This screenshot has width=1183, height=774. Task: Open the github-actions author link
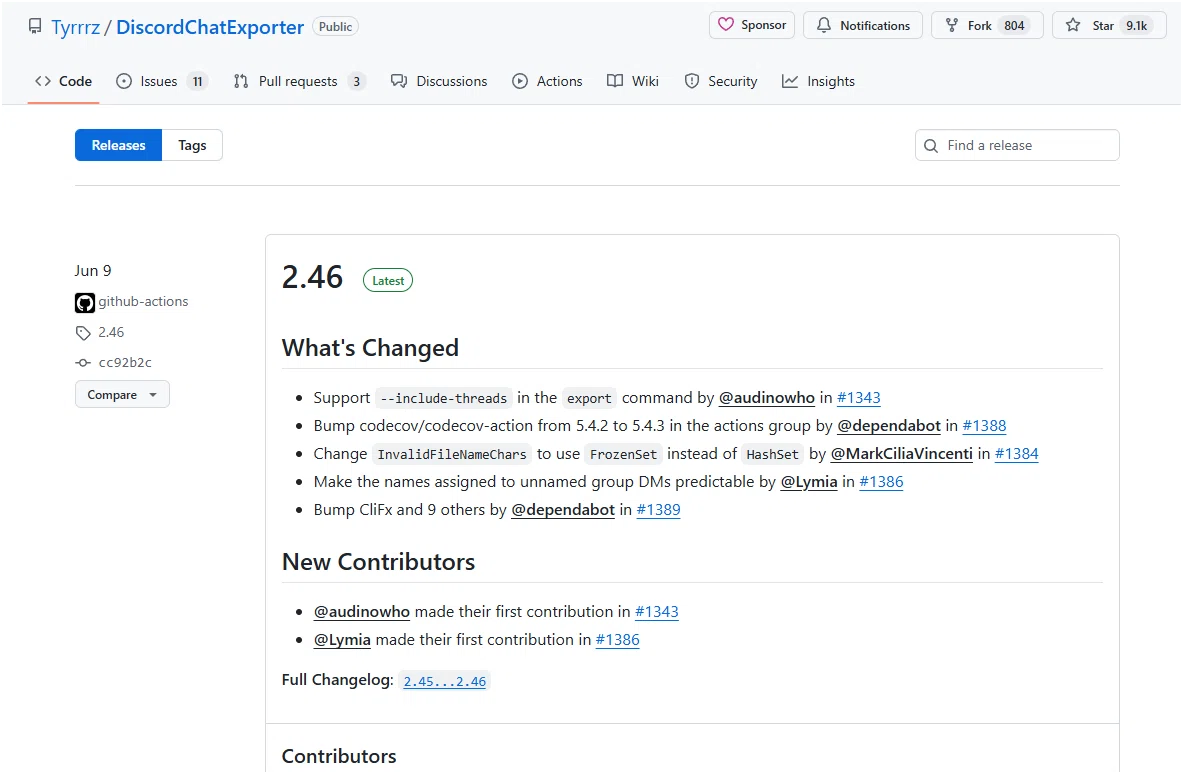[x=143, y=302]
